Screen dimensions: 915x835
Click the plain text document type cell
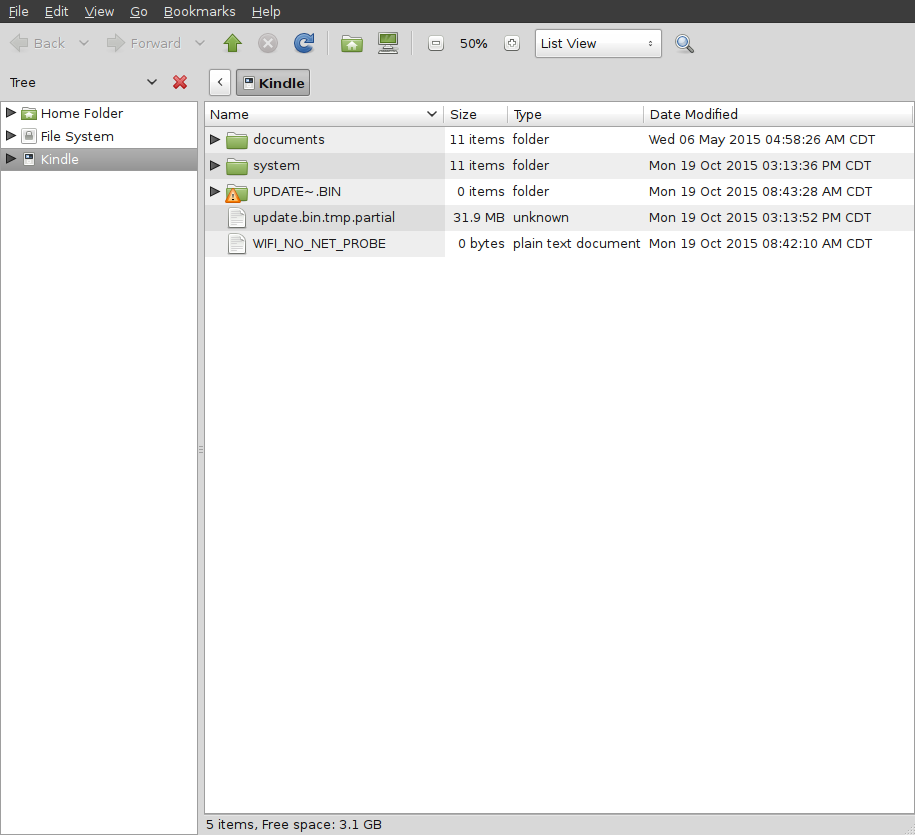click(577, 244)
